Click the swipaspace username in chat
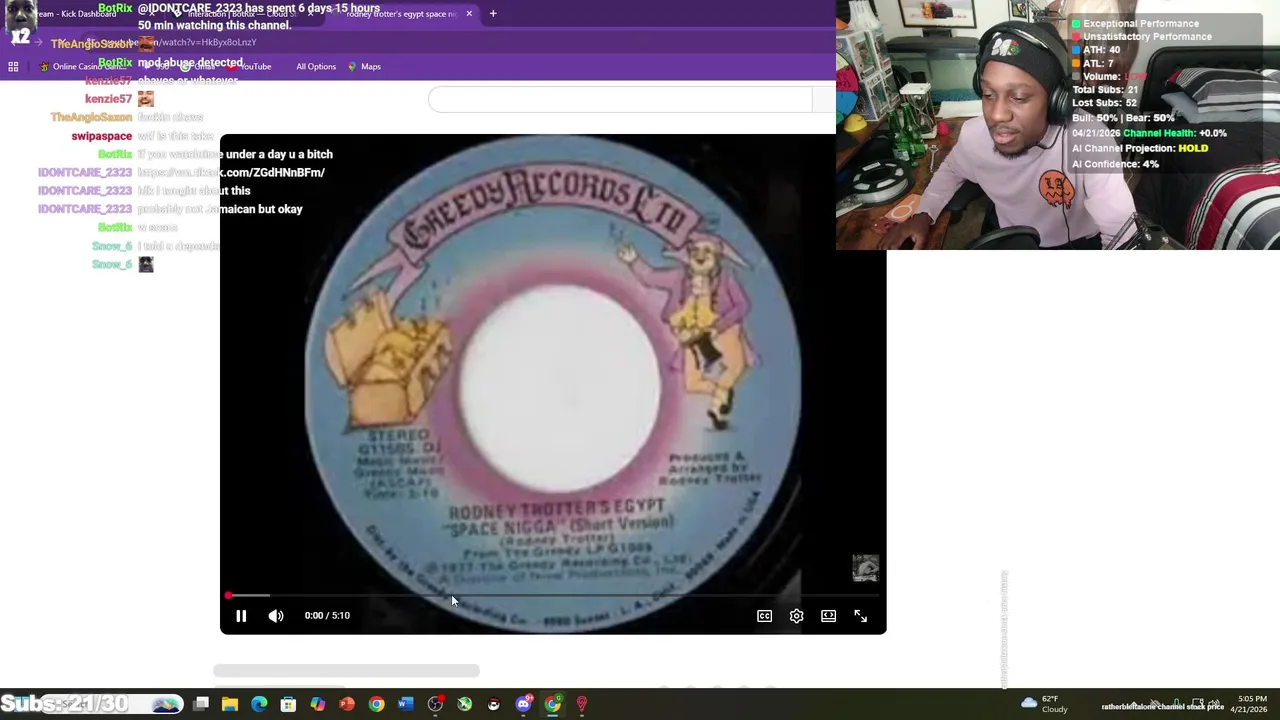This screenshot has height=720, width=1280. 102,136
